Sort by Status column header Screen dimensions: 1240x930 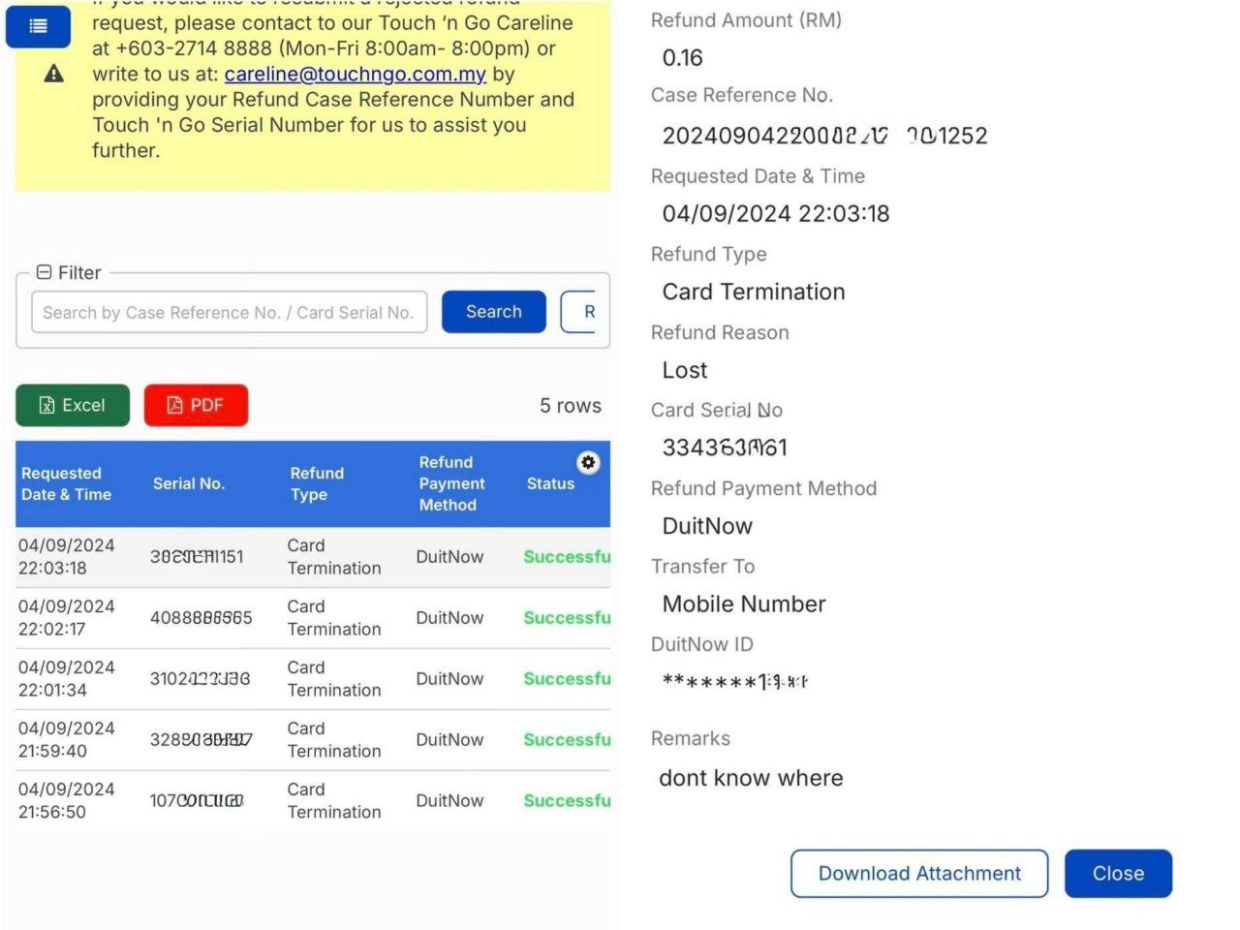click(x=550, y=484)
